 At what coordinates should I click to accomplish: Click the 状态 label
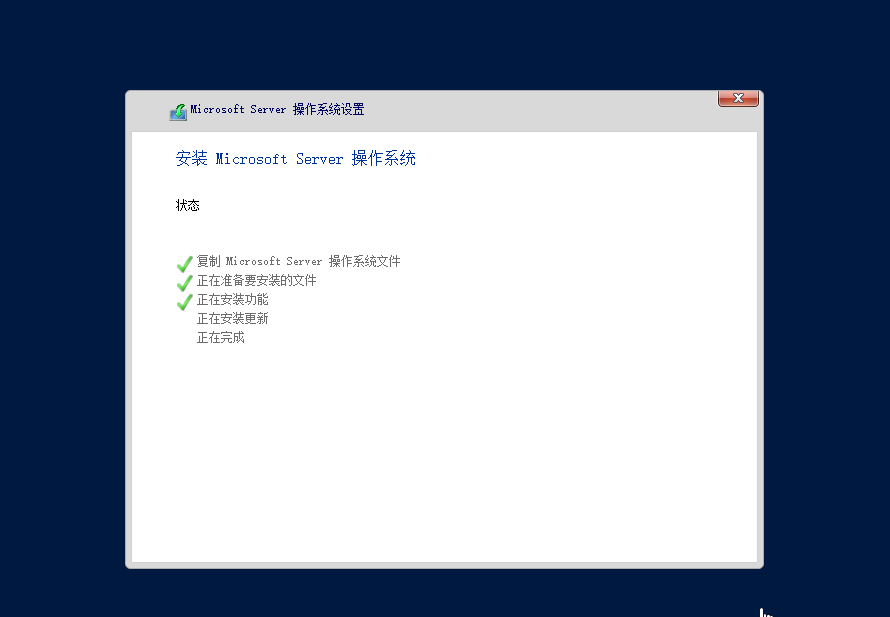coord(187,205)
